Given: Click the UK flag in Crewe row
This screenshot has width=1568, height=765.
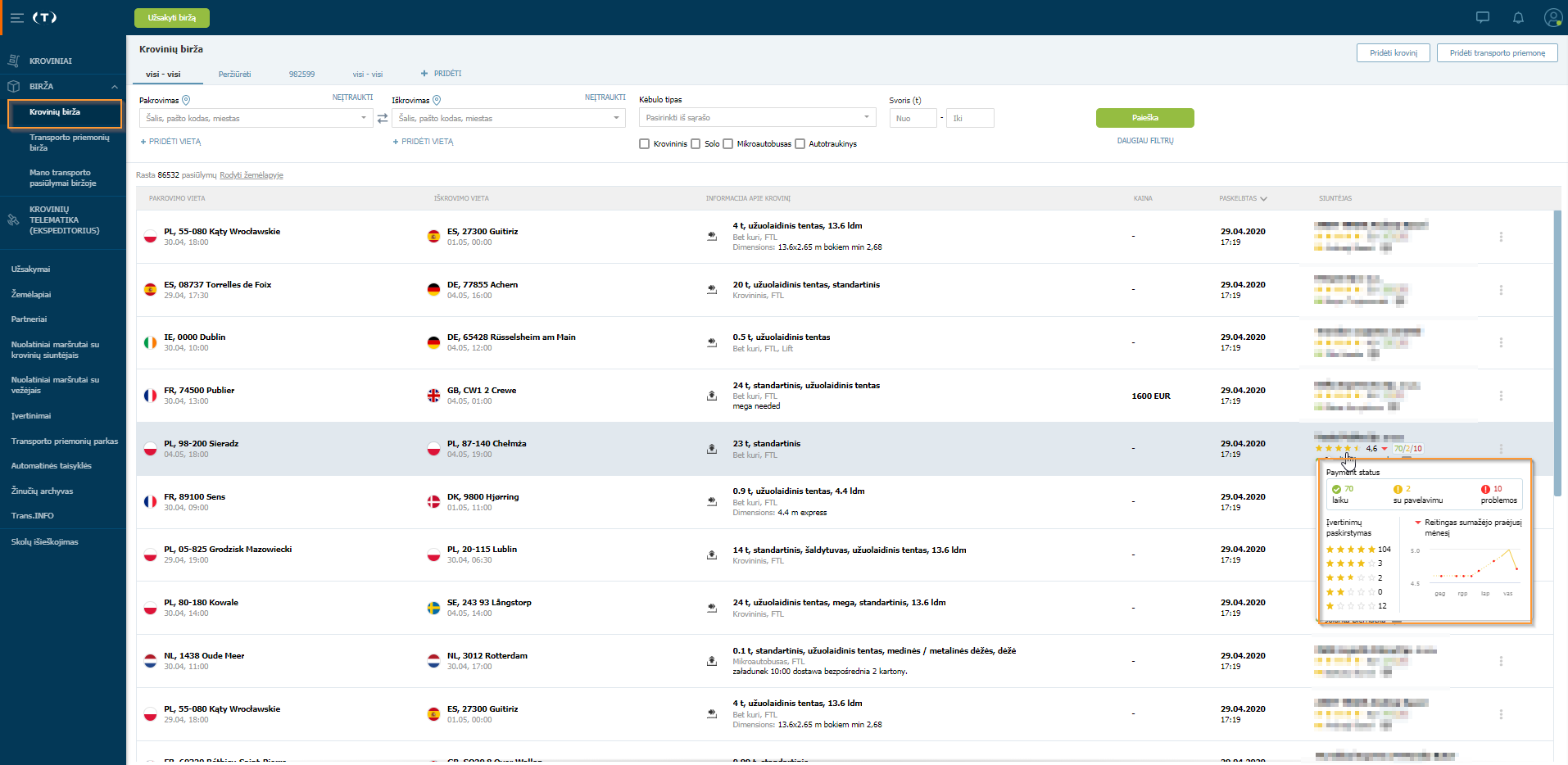Looking at the screenshot, I should coord(433,396).
